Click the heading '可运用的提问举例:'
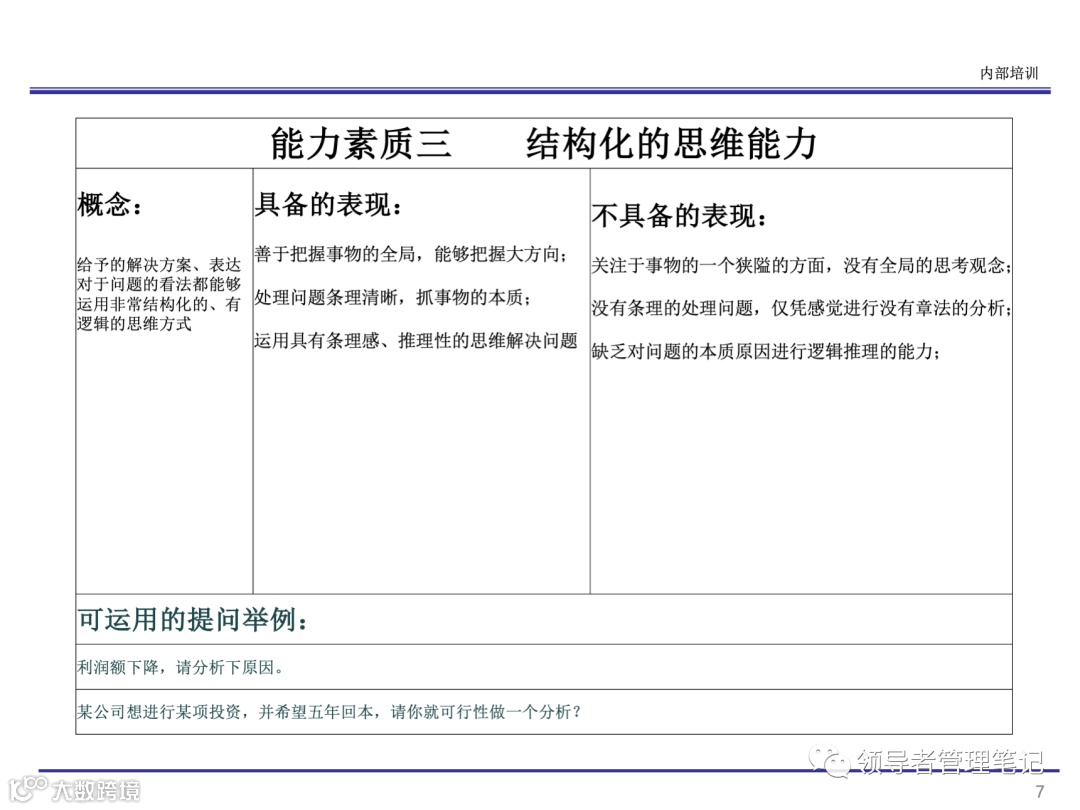The image size is (1080, 810). pyautogui.click(x=193, y=619)
